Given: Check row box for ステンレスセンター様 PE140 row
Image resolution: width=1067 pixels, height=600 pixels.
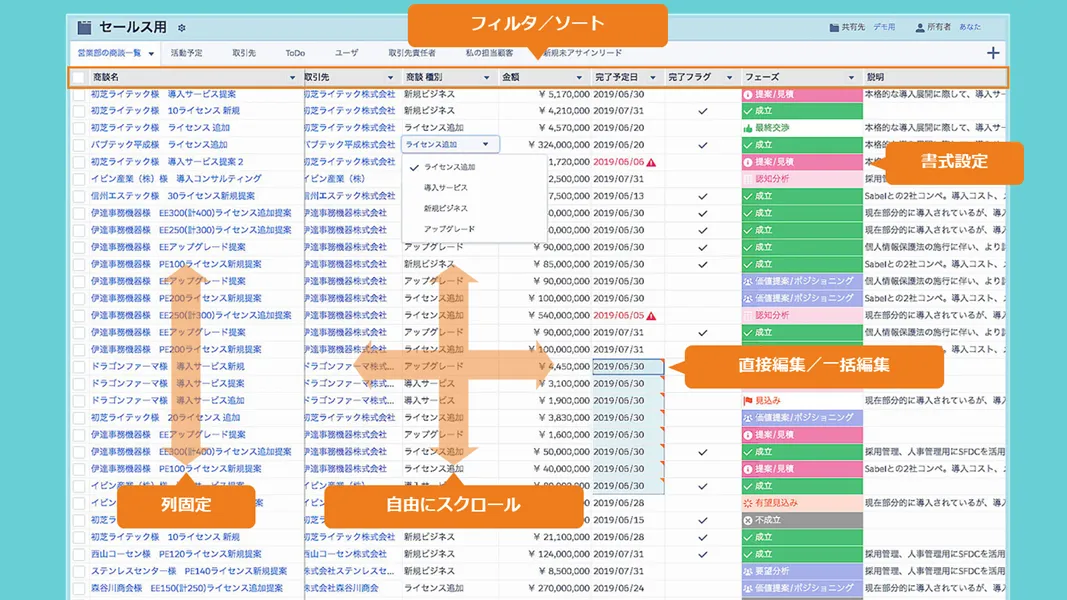Looking at the screenshot, I should pyautogui.click(x=79, y=571).
